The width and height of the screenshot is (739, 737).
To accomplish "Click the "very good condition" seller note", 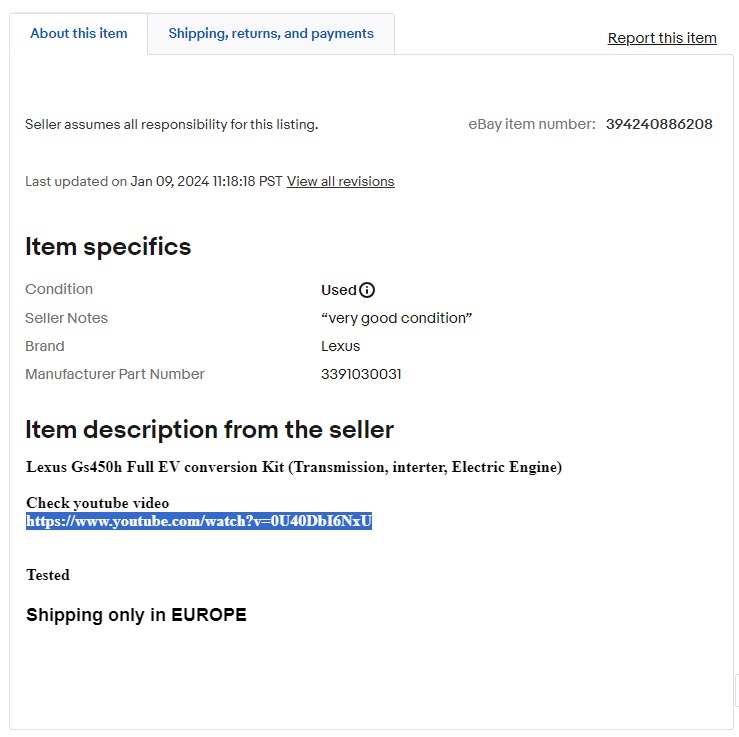I will (396, 318).
